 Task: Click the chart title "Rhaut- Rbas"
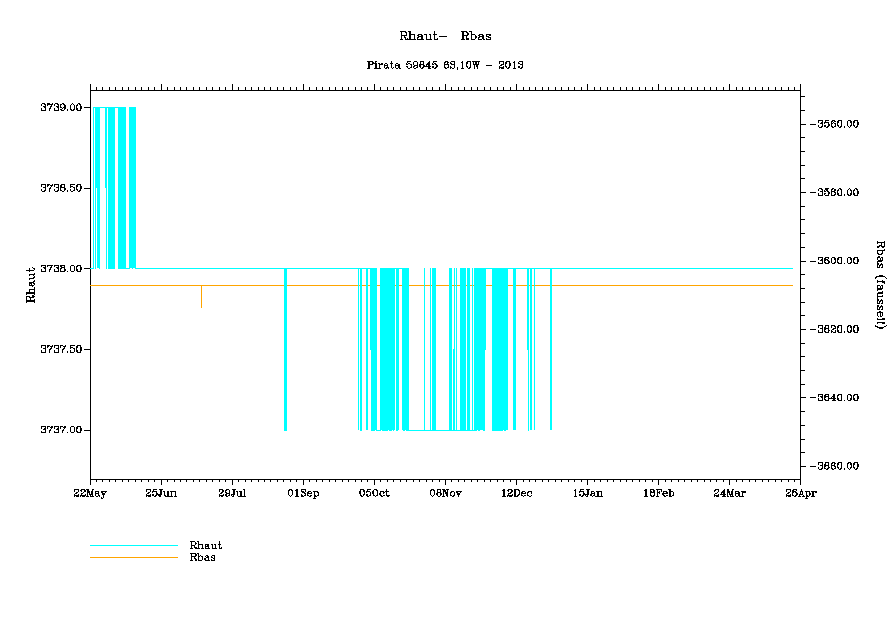pyautogui.click(x=445, y=36)
